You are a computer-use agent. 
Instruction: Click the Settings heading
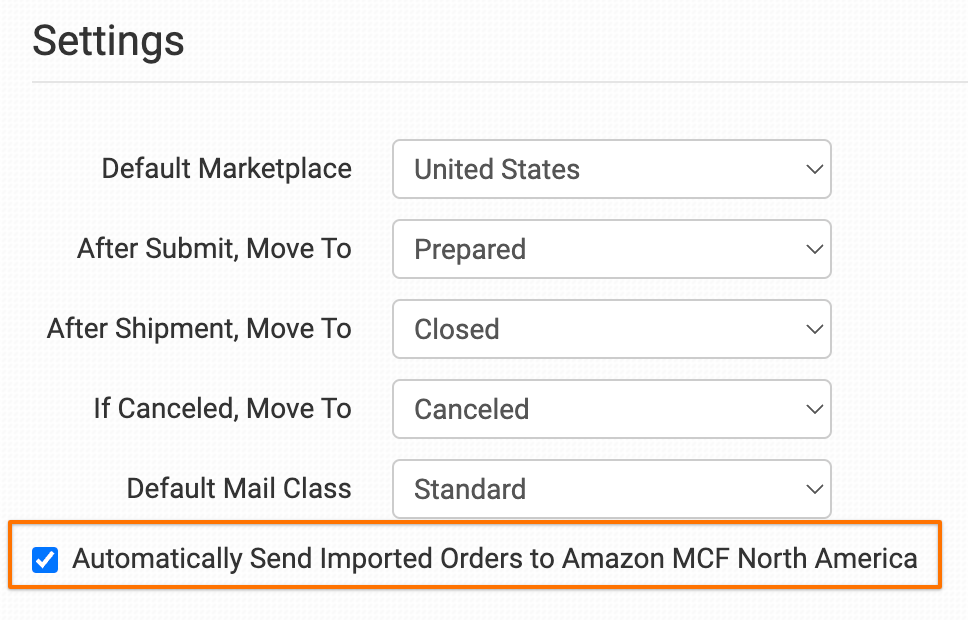pyautogui.click(x=108, y=41)
